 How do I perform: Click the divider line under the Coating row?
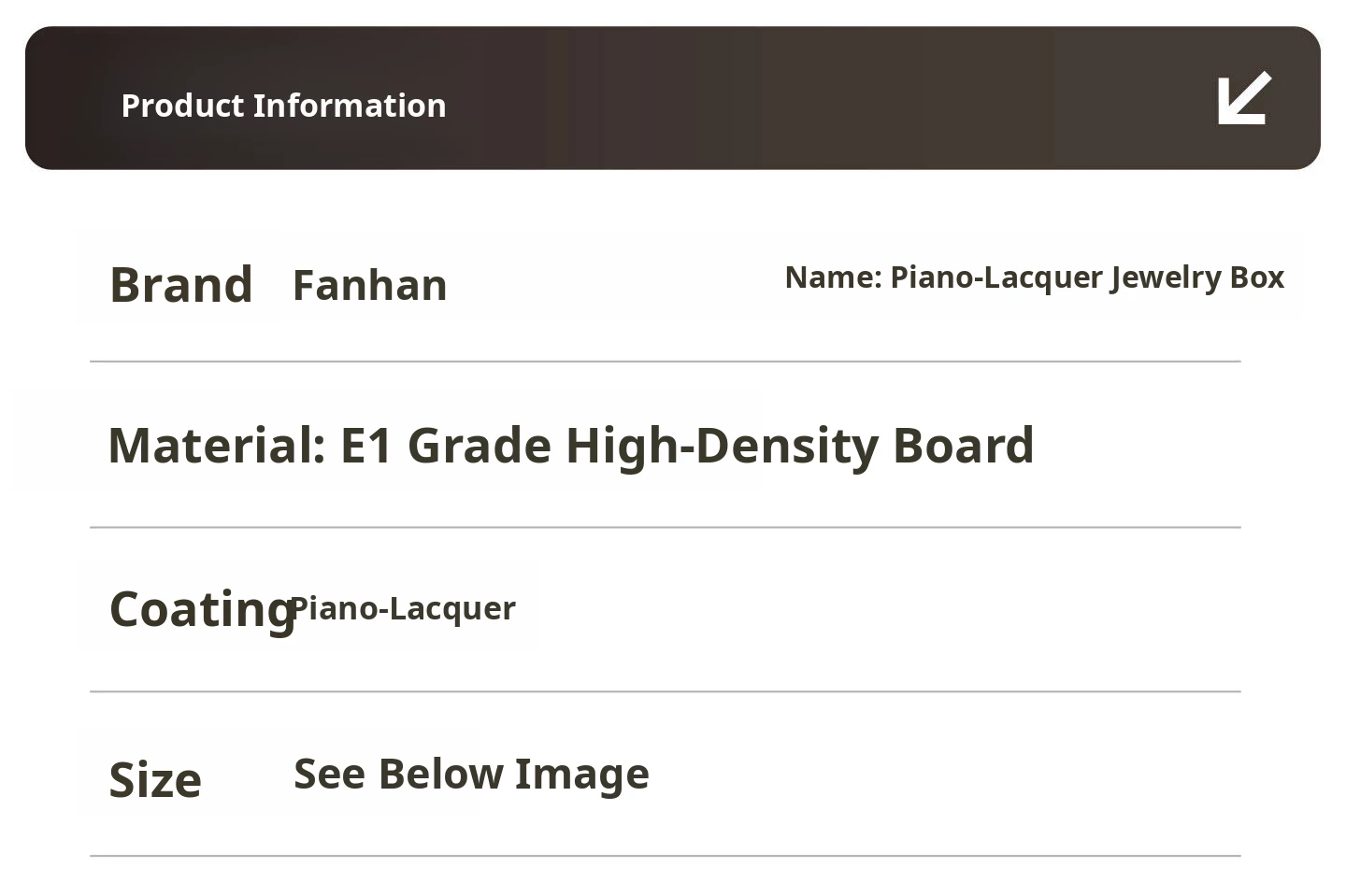tap(665, 691)
